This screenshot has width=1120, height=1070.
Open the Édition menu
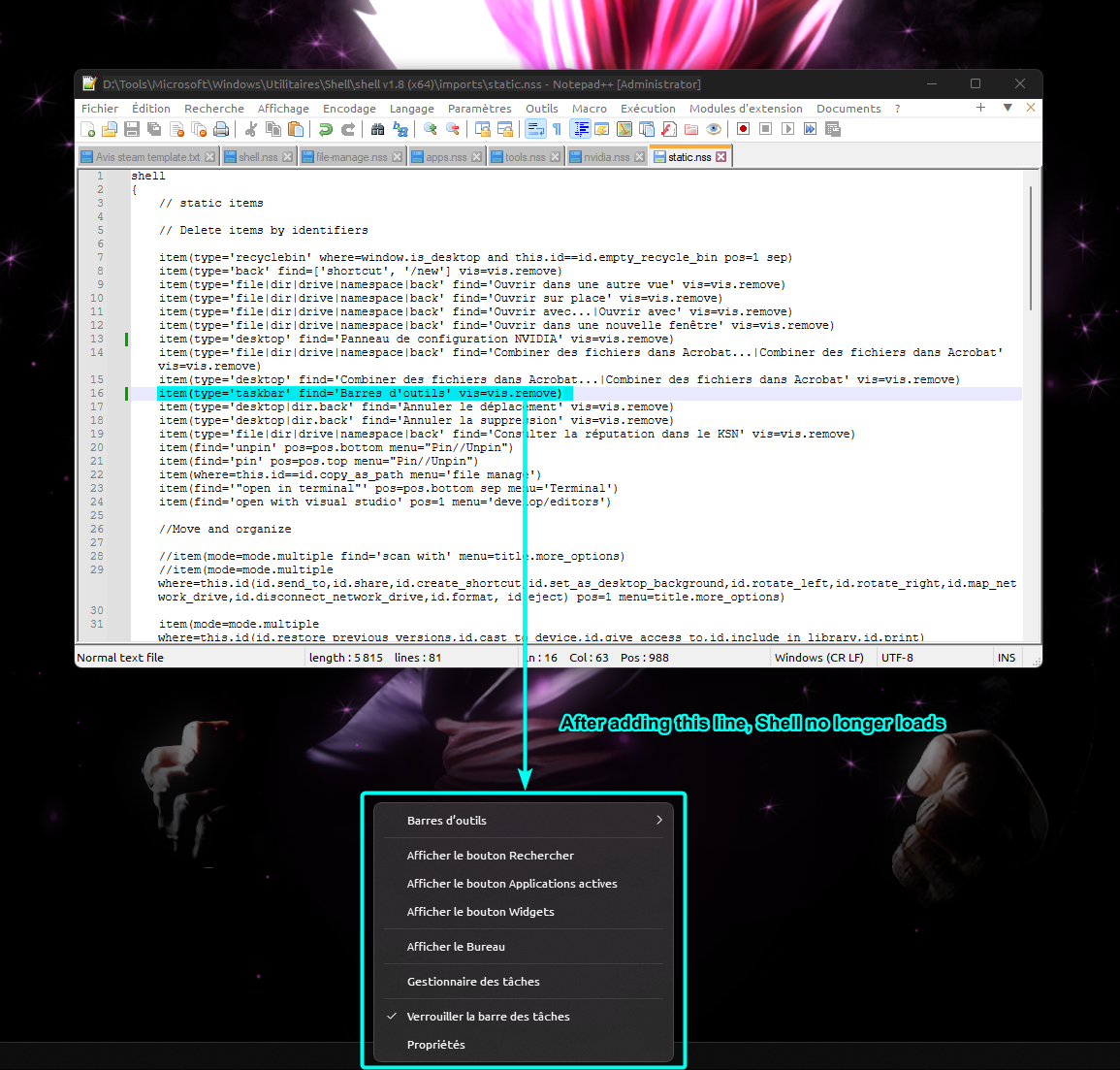click(x=150, y=109)
